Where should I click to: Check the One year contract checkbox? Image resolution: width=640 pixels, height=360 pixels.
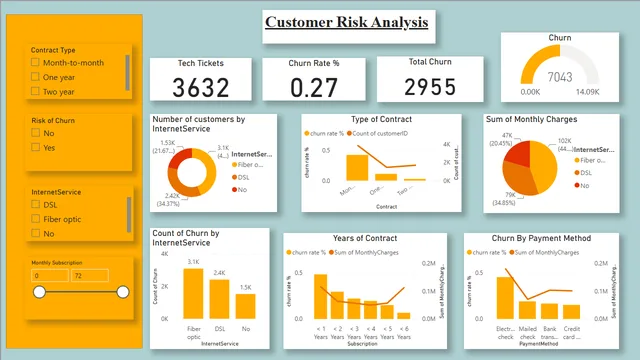(35, 77)
